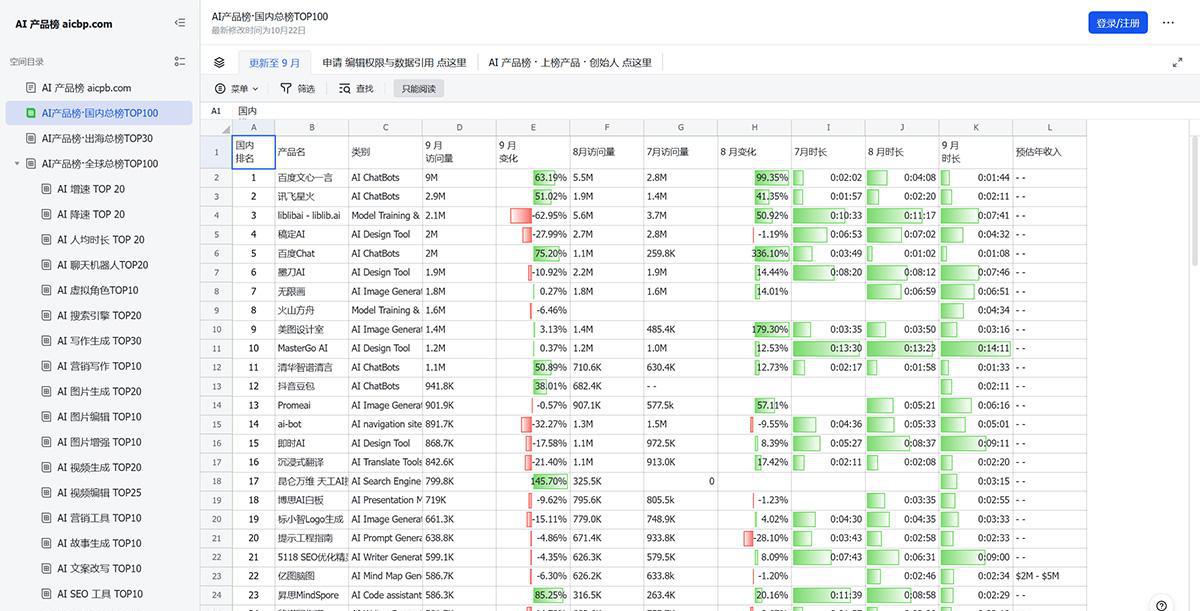Click the 336.10% cell in 8月变化
Viewport: 1200px width, 611px height.
[754, 253]
